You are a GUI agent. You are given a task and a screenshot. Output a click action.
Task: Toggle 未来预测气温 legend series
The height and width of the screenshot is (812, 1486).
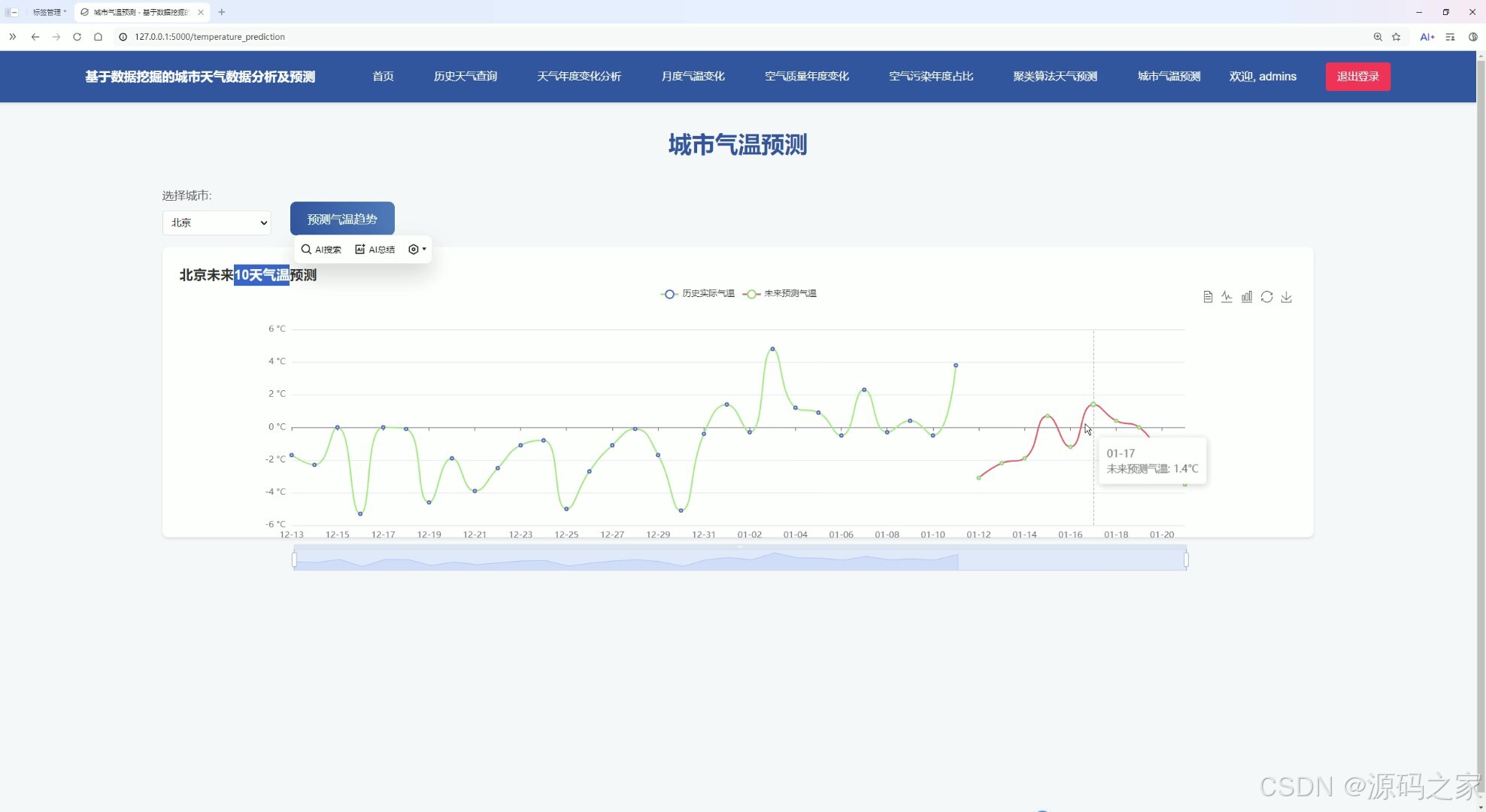(x=779, y=294)
